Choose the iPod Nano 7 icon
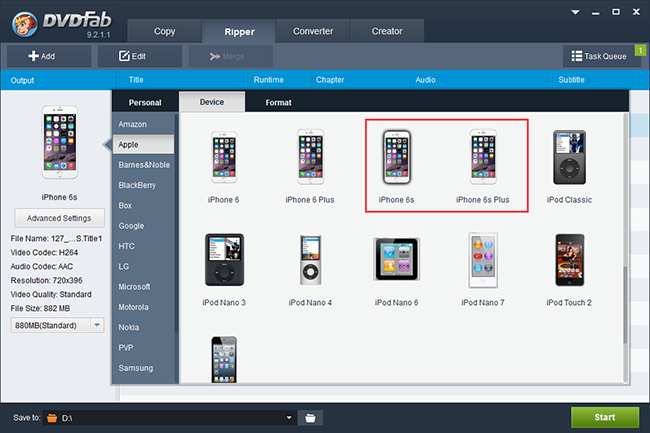The width and height of the screenshot is (650, 433). point(483,260)
